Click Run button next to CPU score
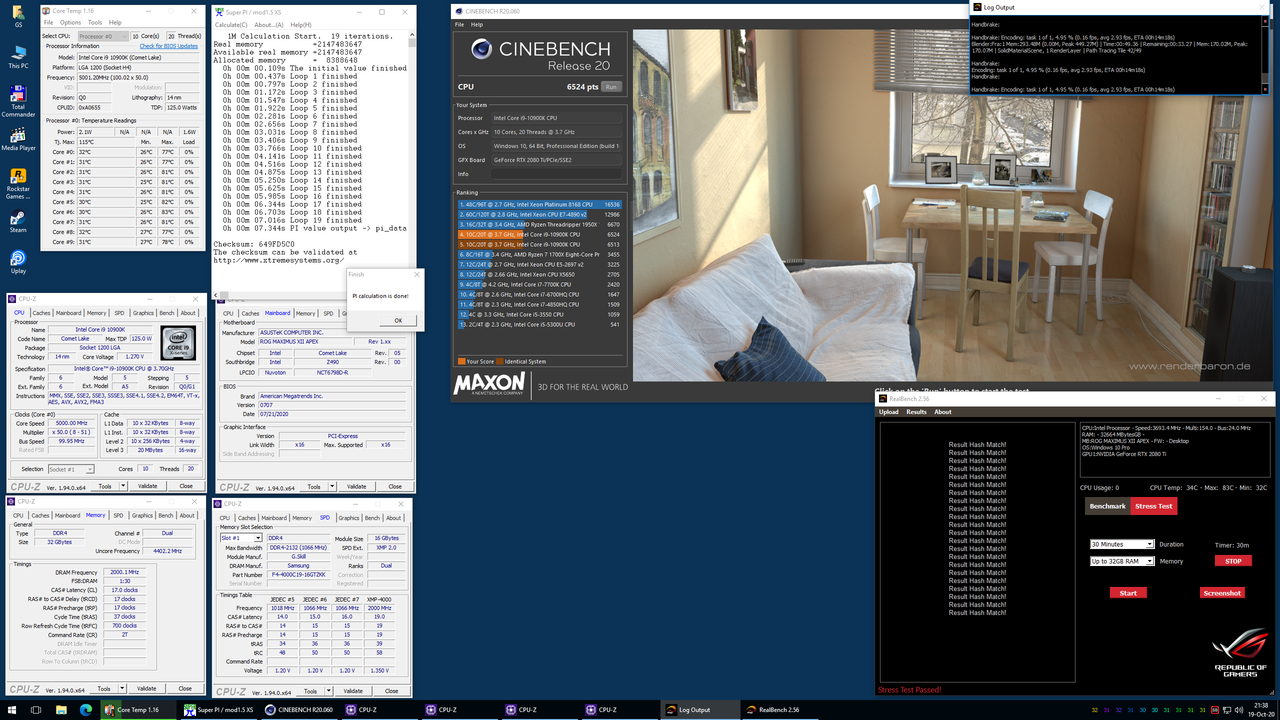The width and height of the screenshot is (1280, 720). click(611, 87)
